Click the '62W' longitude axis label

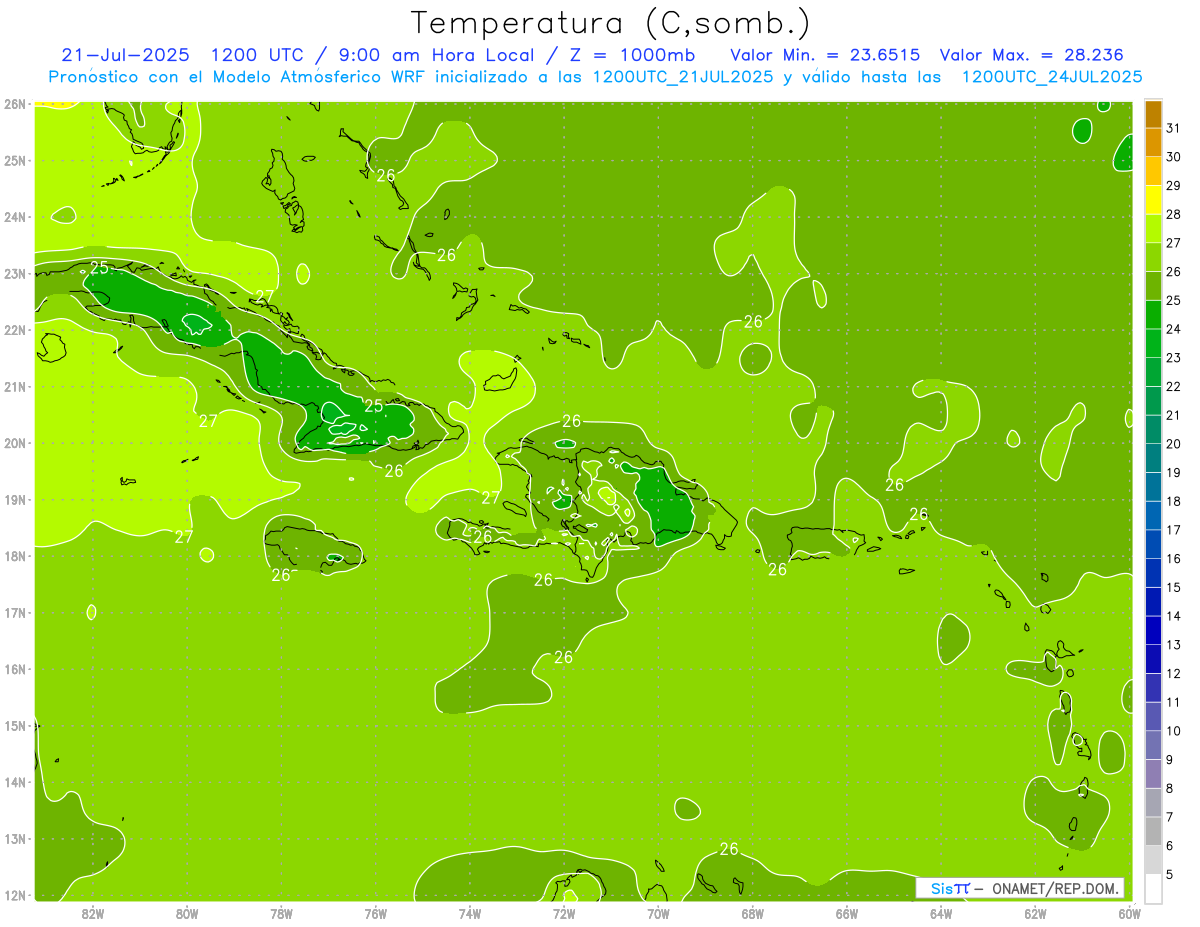click(x=1036, y=913)
